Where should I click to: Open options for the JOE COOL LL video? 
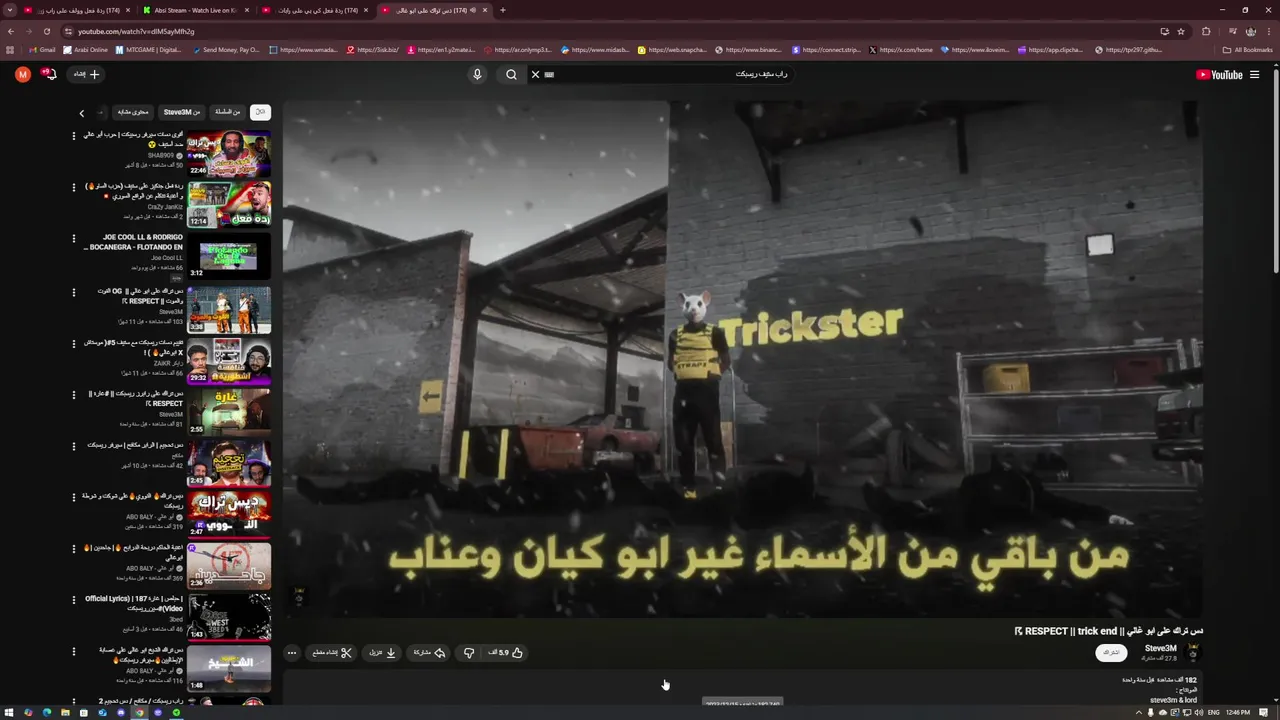73,239
